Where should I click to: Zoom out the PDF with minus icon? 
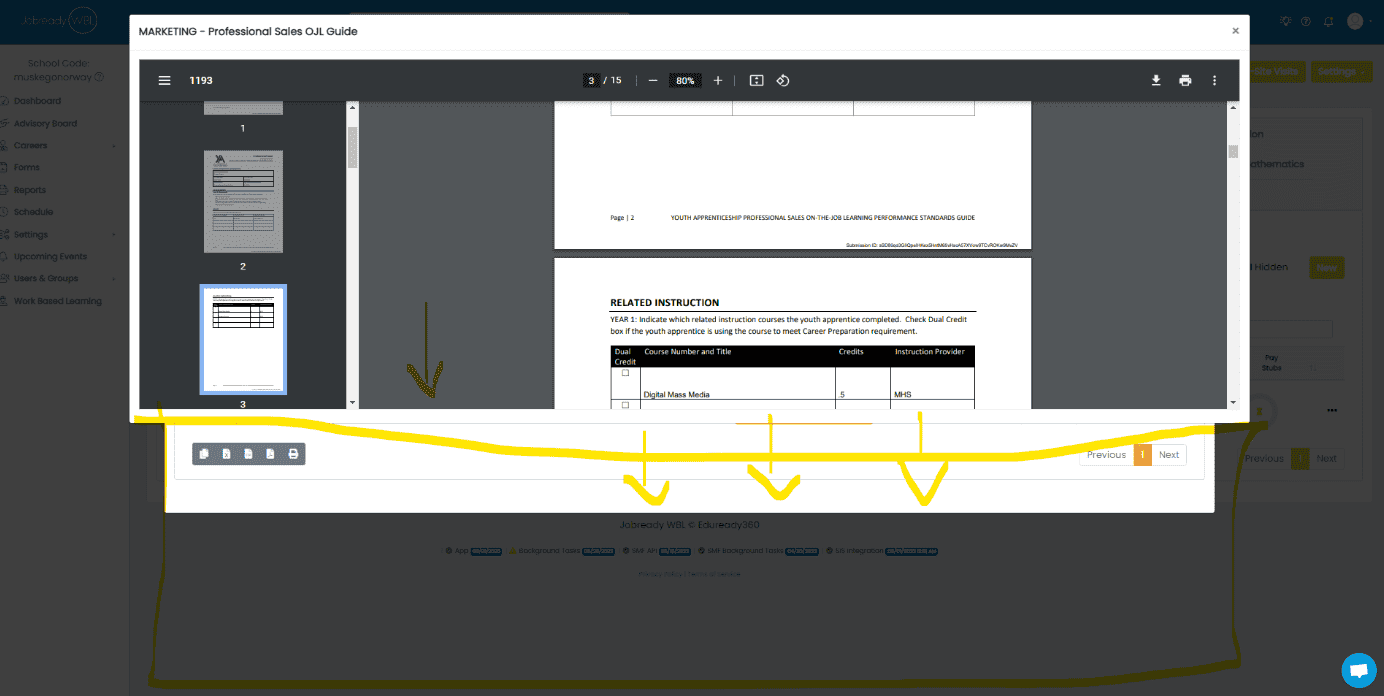[x=653, y=81]
